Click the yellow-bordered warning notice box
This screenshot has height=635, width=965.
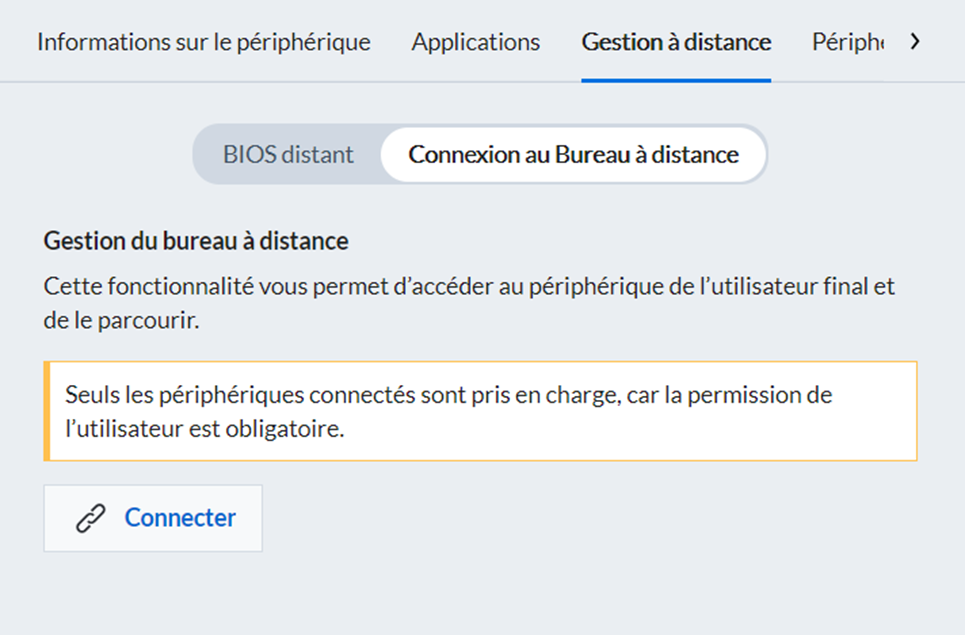481,411
